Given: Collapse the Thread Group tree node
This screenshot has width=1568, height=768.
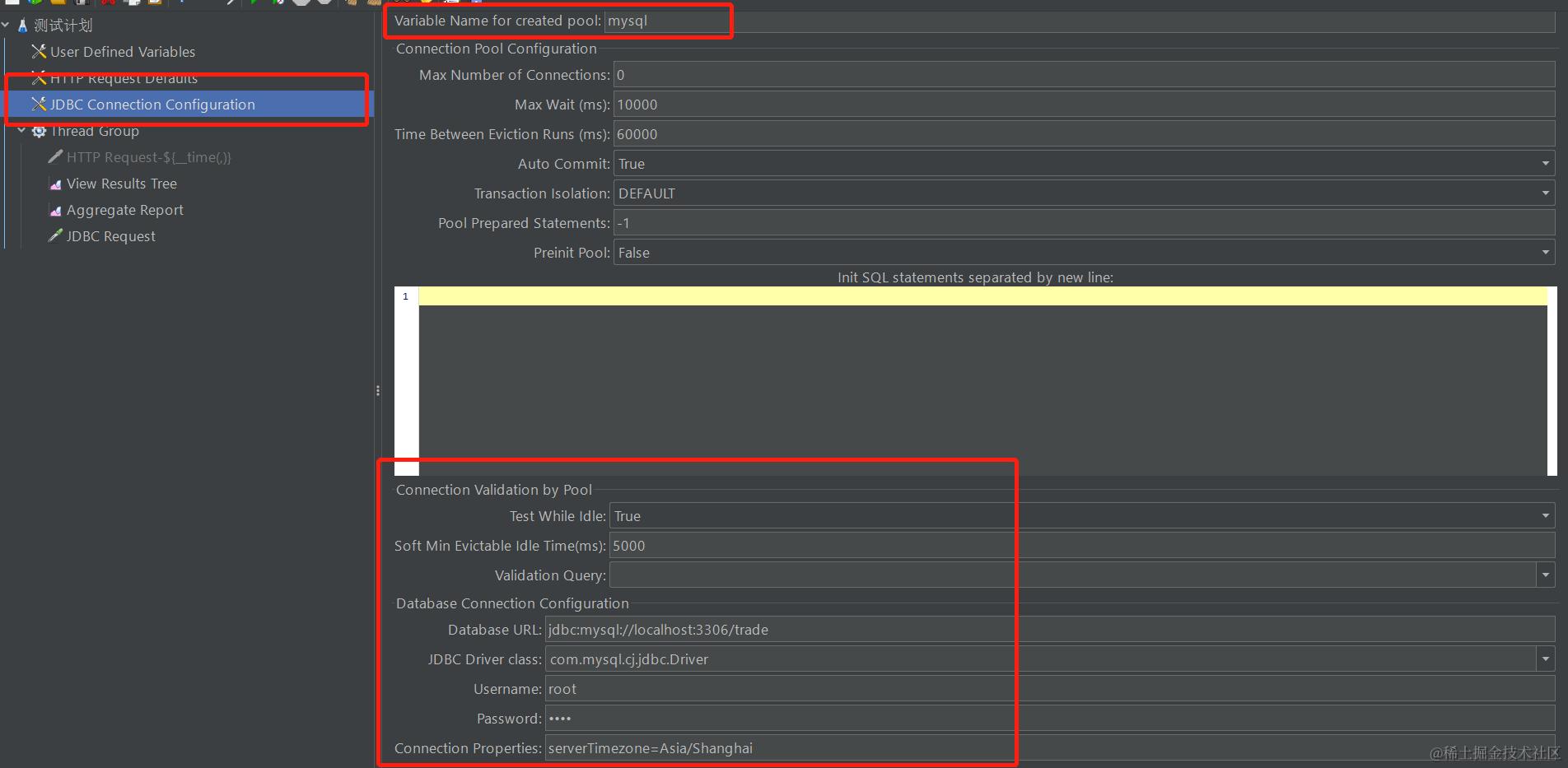Looking at the screenshot, I should pos(21,131).
